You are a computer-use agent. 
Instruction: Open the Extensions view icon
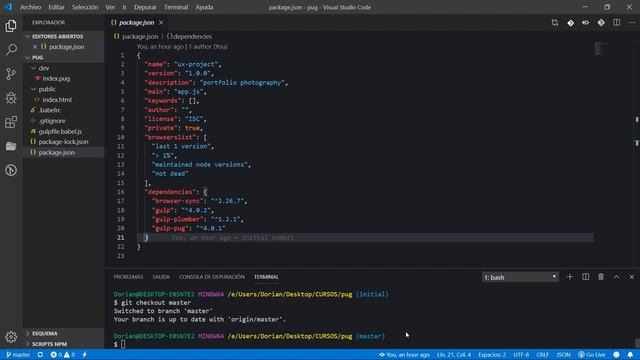[x=11, y=122]
